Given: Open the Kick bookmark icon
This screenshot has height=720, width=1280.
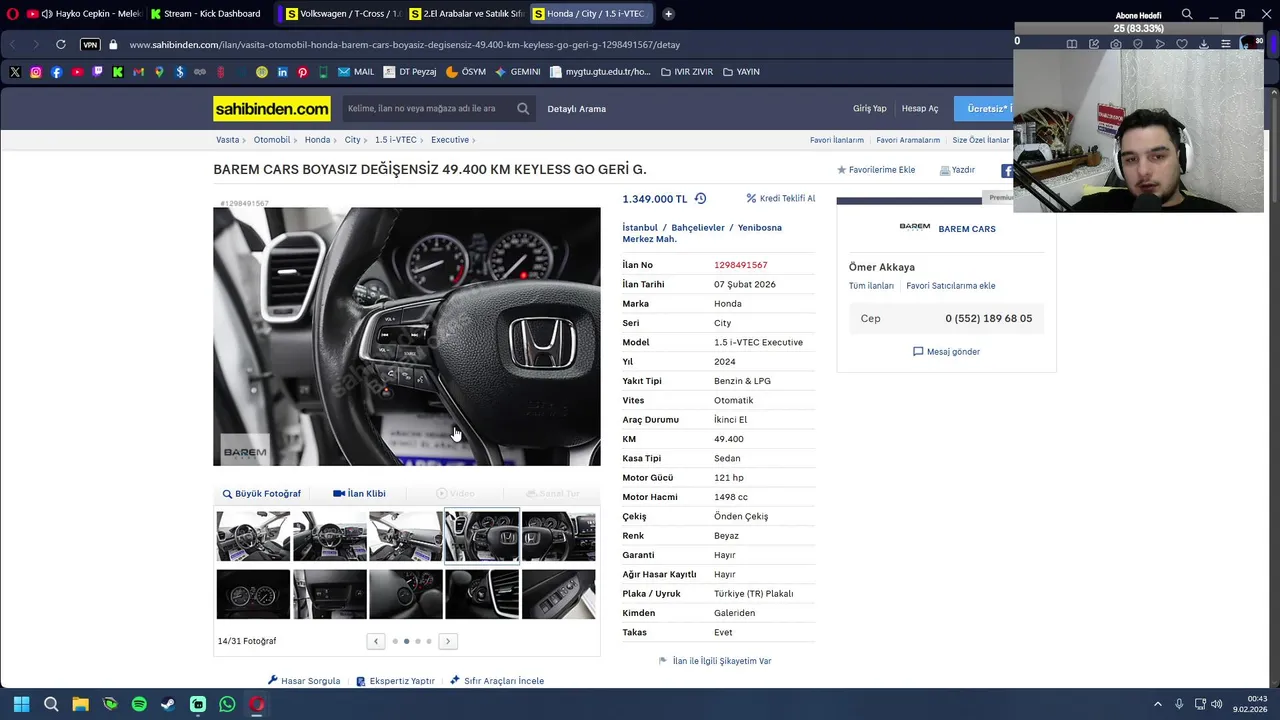Looking at the screenshot, I should [x=118, y=72].
